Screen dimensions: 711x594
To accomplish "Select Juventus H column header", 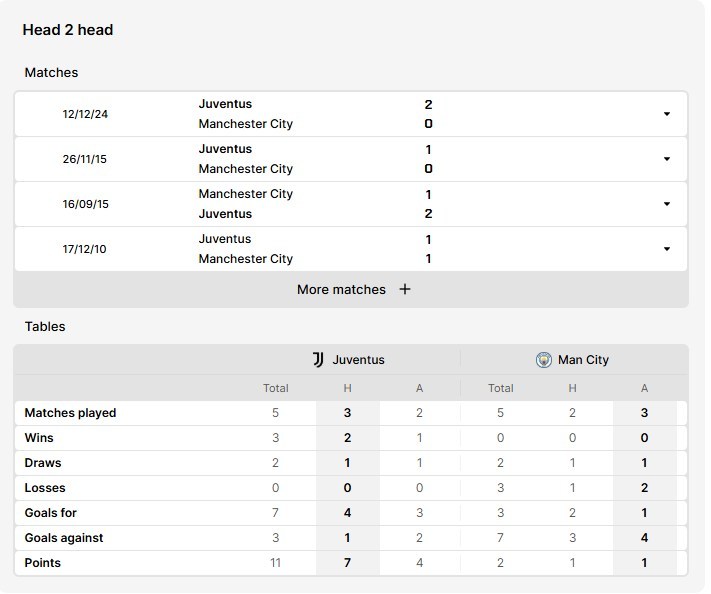I will (347, 388).
